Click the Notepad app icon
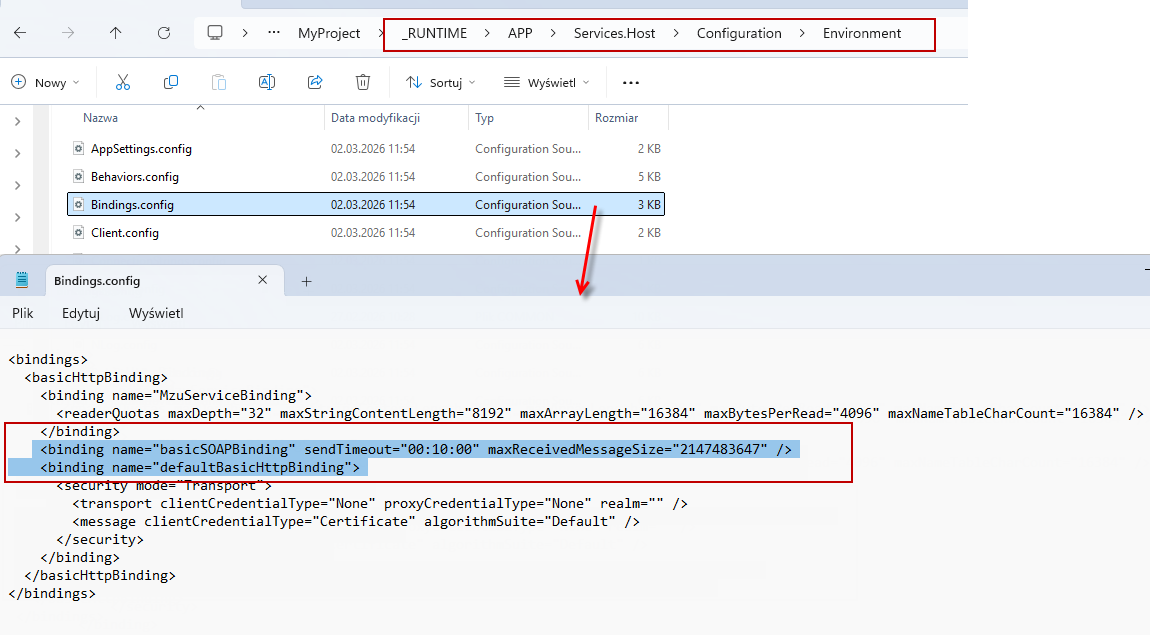Screen dimensions: 1150x635 [x=22, y=280]
